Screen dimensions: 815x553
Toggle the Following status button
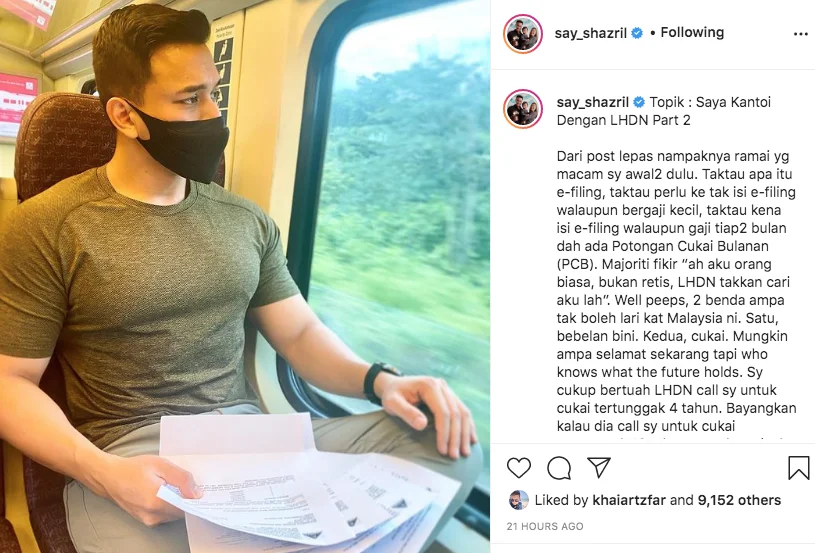(x=692, y=33)
